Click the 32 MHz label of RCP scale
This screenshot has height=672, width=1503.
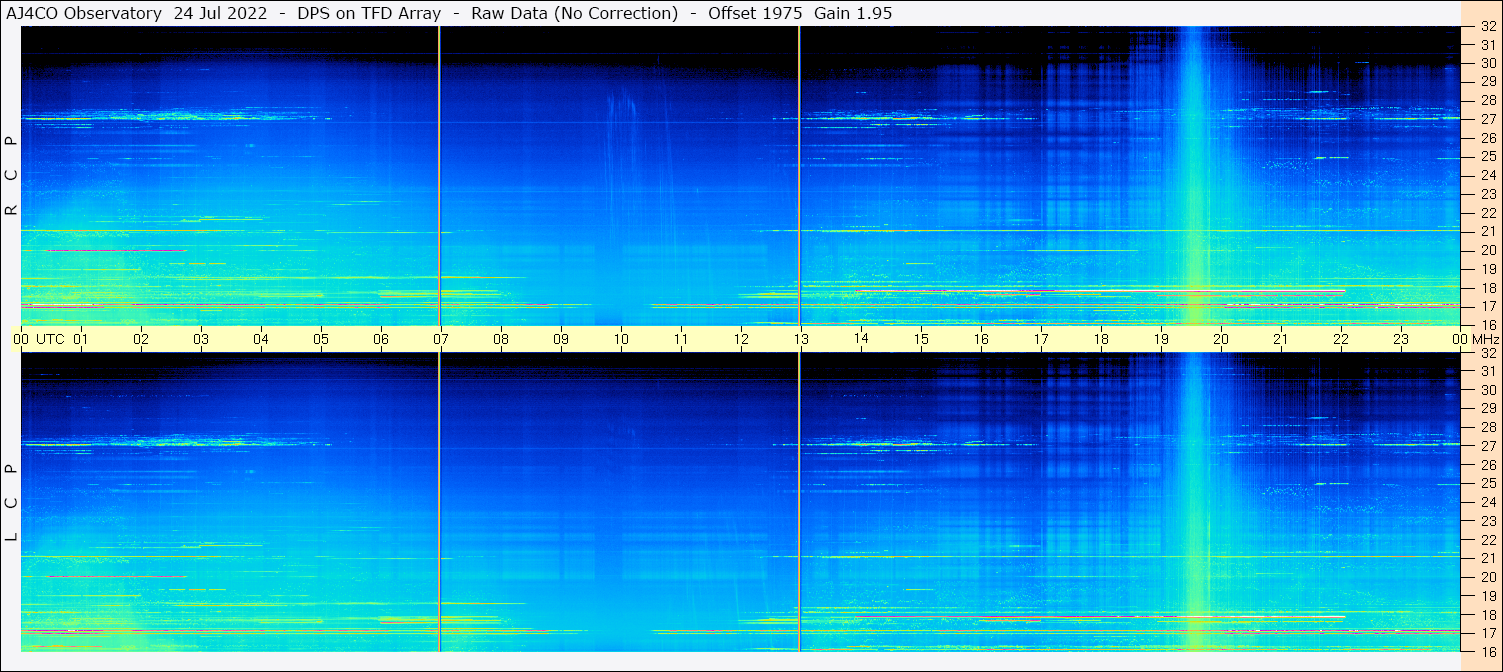(1488, 27)
